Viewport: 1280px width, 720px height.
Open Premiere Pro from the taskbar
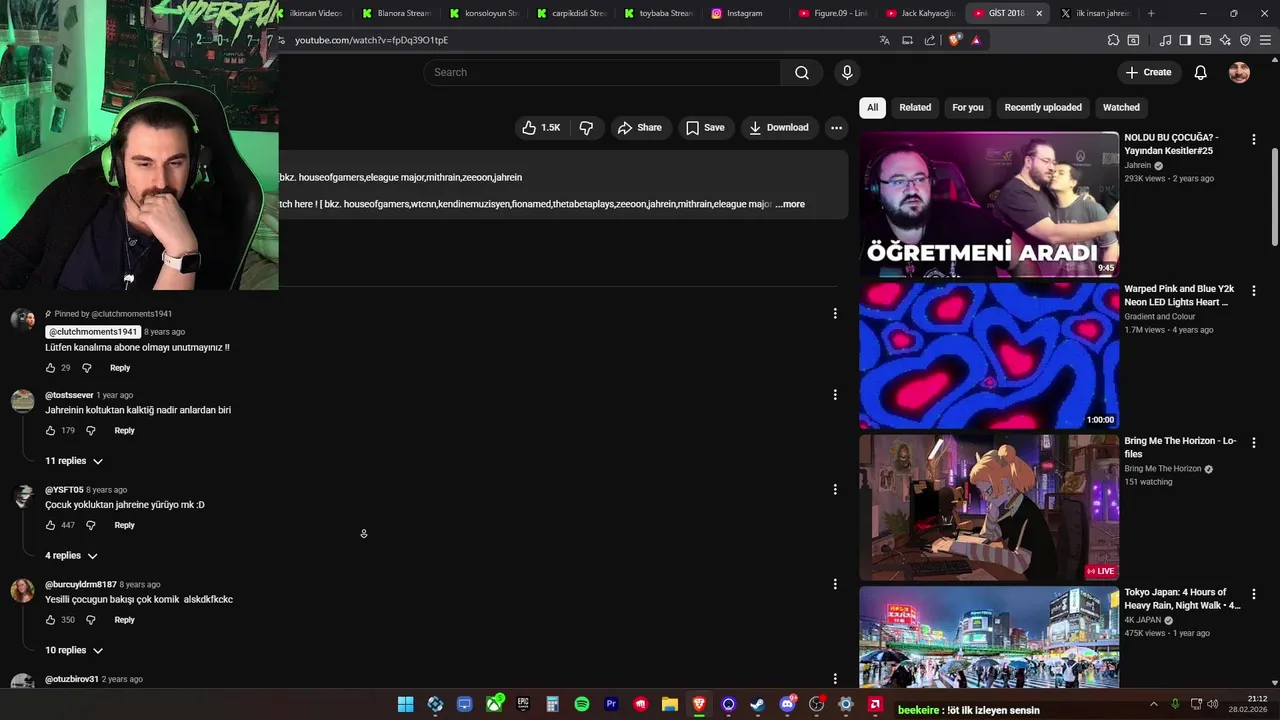pos(611,704)
